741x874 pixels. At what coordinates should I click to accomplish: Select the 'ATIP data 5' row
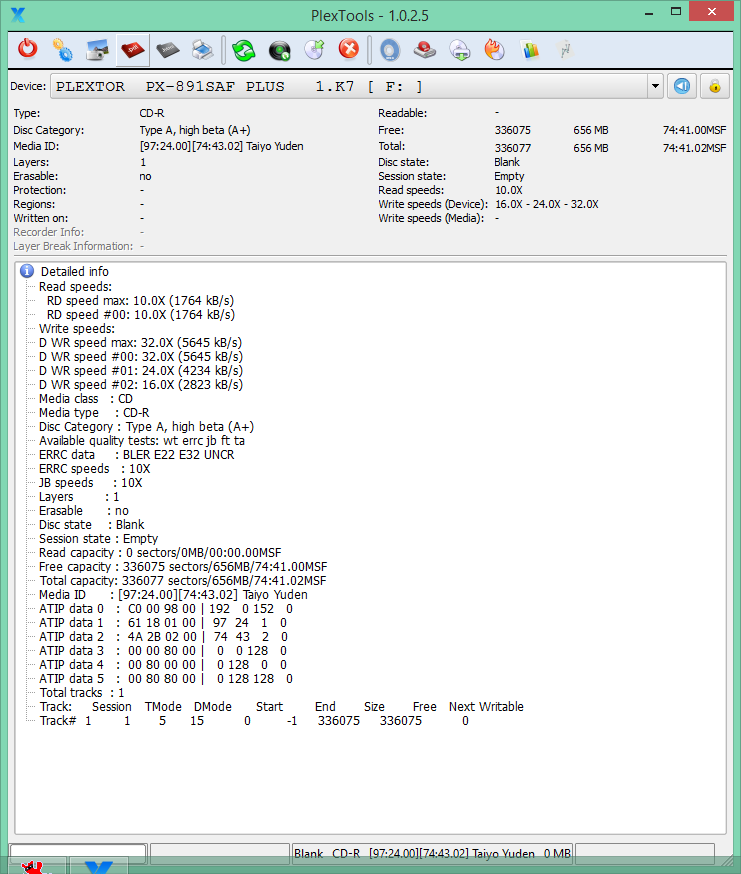click(x=166, y=678)
